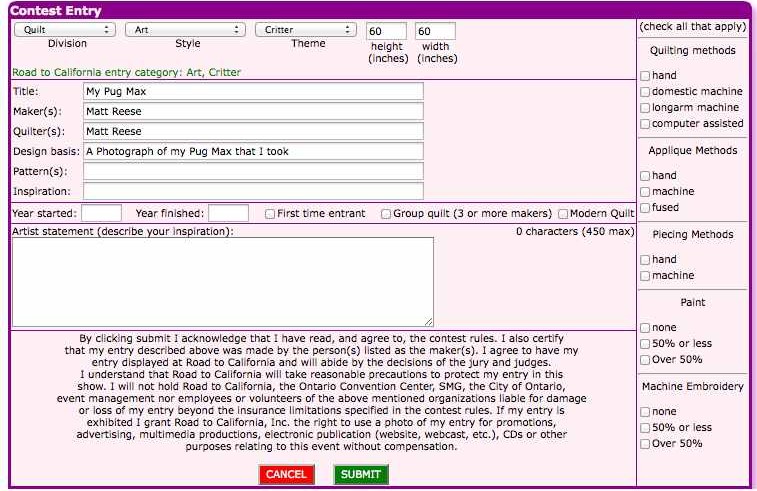
Task: Check fused under Applique Methods
Action: [x=645, y=208]
